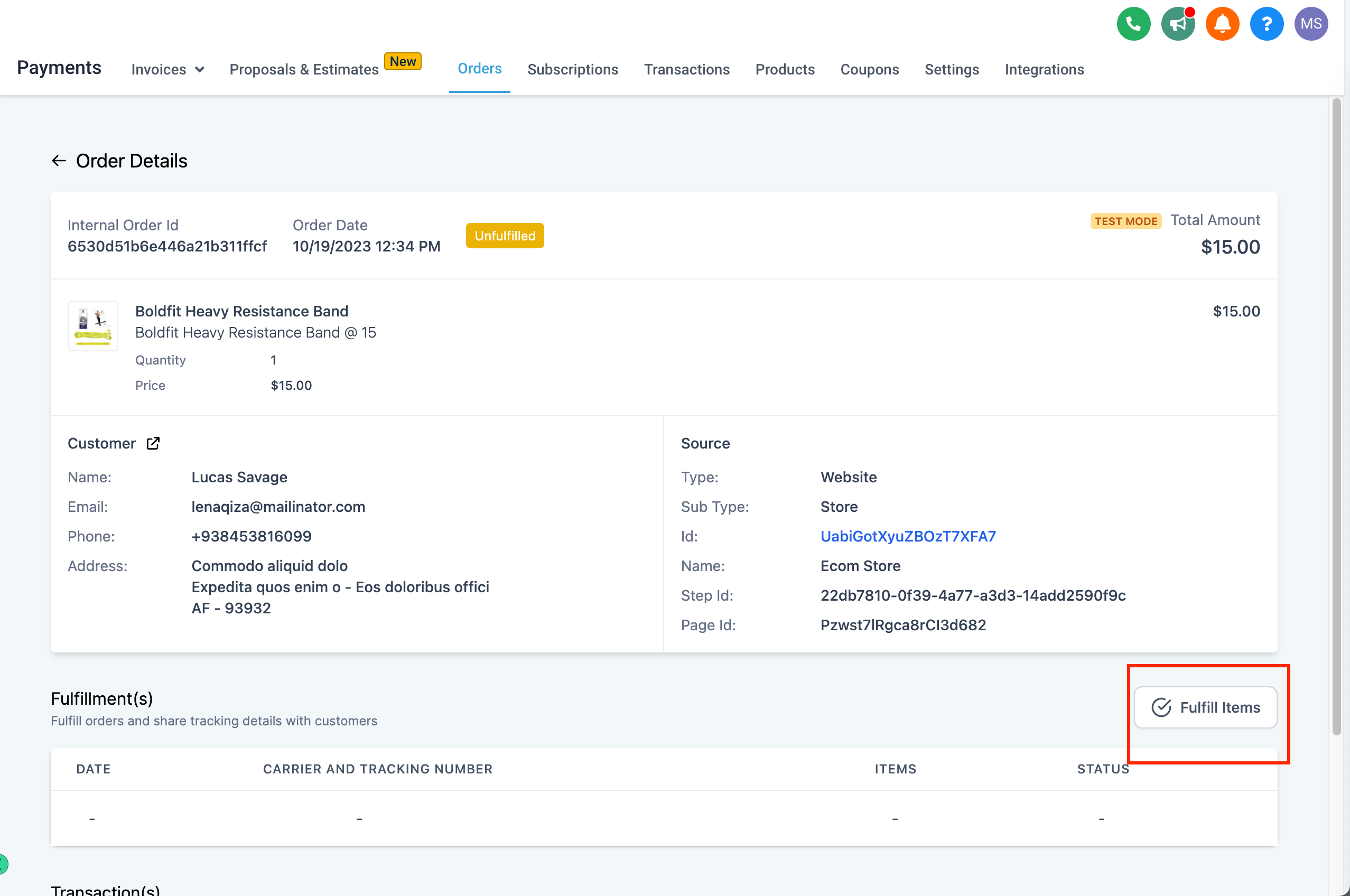The height and width of the screenshot is (896, 1350).
Task: Click customer phone +938453816099
Action: [x=252, y=537]
